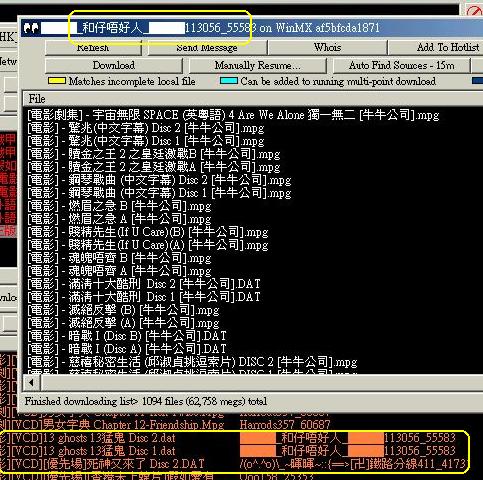This screenshot has height=480, width=483.
Task: Select 燃眉之急 A file
Action: coord(119,219)
